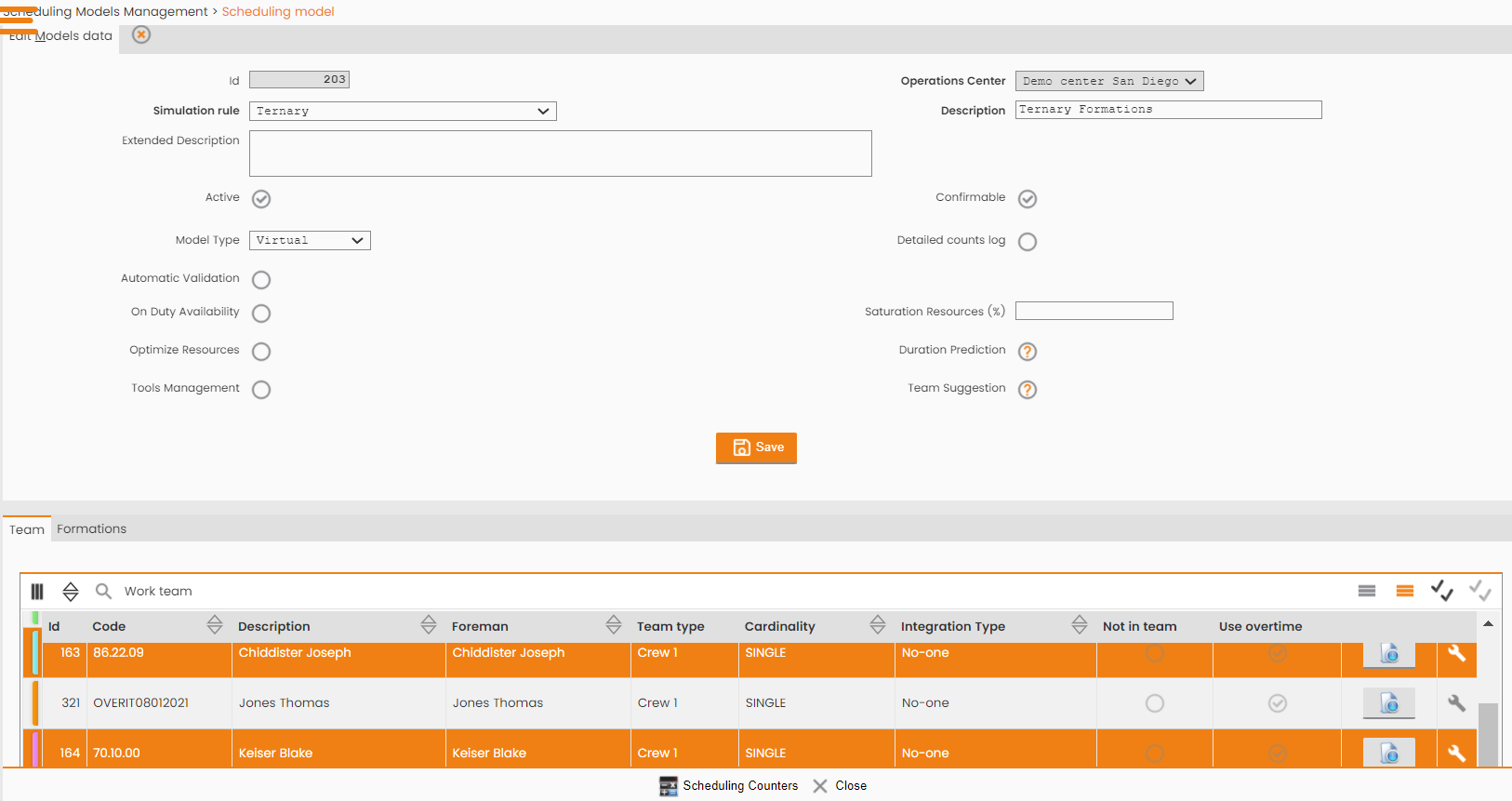Viewport: 1512px width, 801px height.
Task: Enable the Automatic Validation option
Action: point(261,280)
